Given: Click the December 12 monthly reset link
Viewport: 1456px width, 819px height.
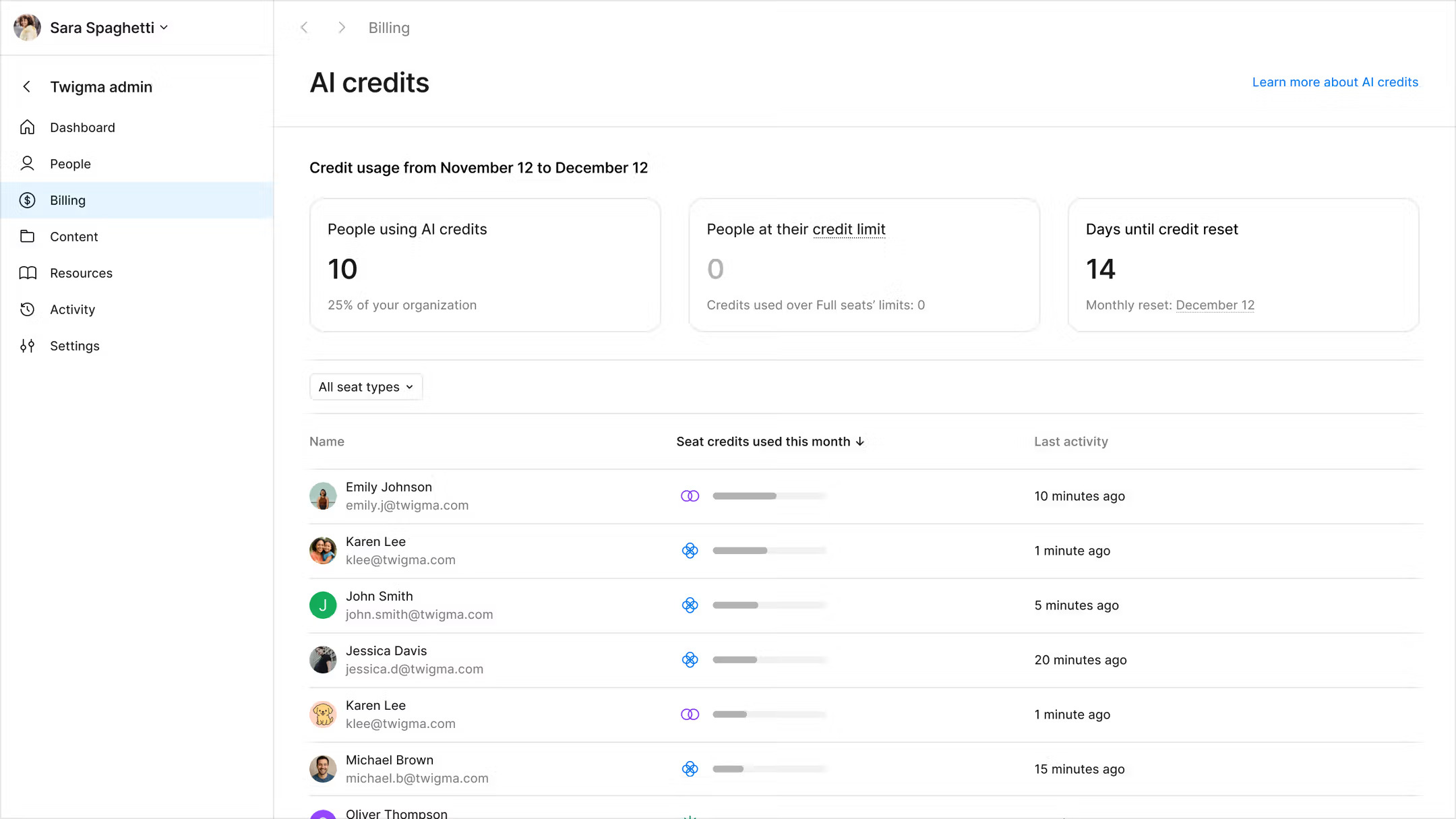Looking at the screenshot, I should pyautogui.click(x=1215, y=305).
